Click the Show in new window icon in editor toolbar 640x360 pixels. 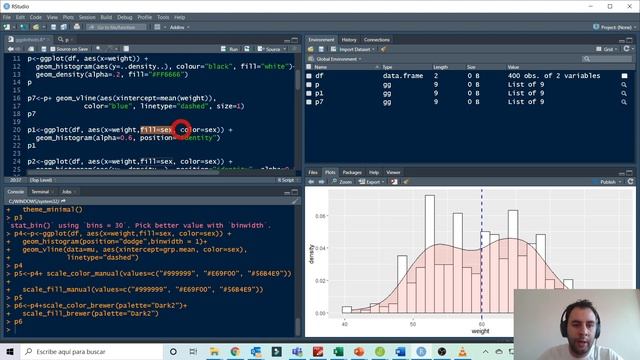coord(31,49)
